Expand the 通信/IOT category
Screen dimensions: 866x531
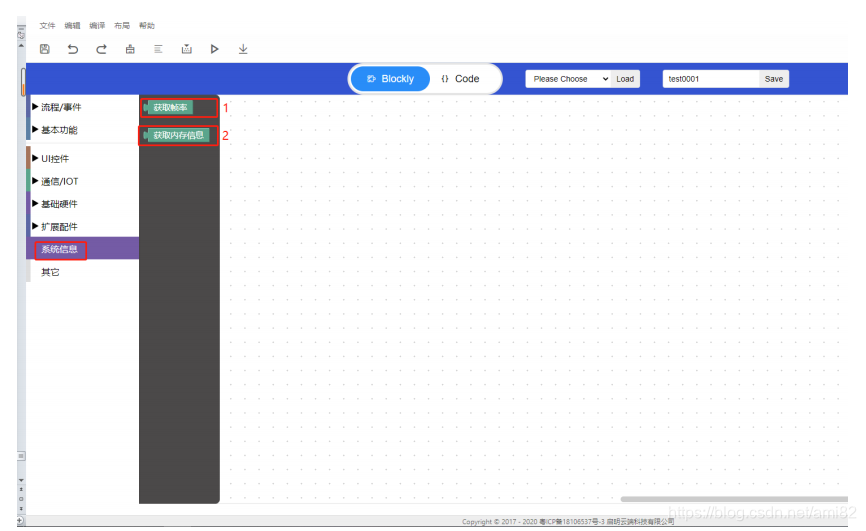point(83,181)
